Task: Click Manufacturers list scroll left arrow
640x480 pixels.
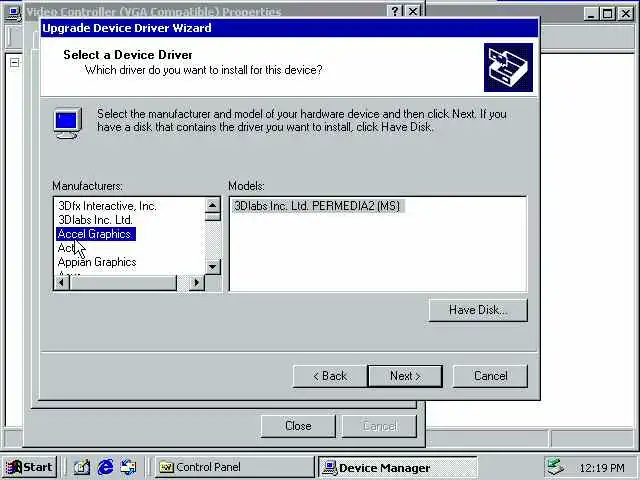Action: click(62, 282)
